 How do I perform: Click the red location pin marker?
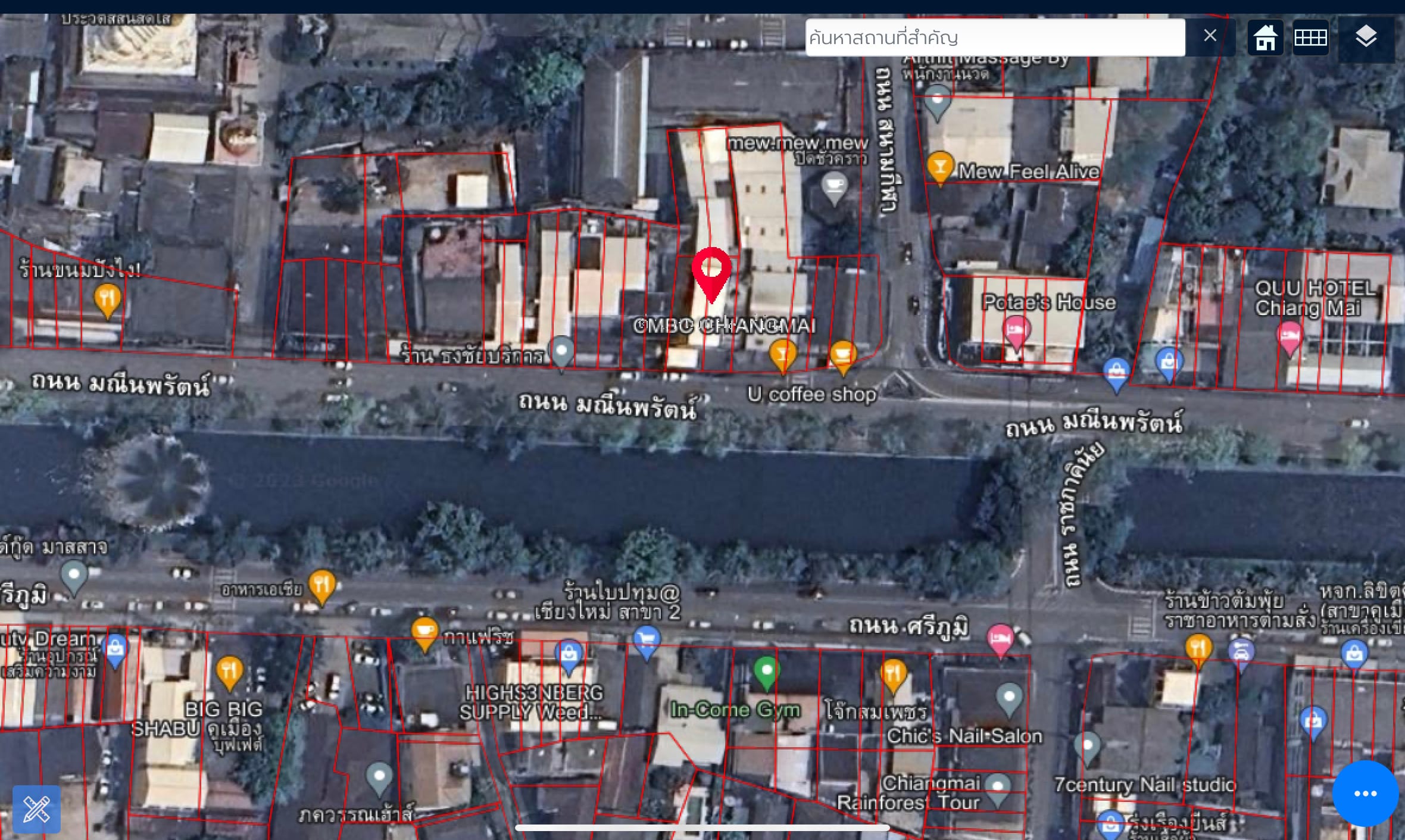tap(711, 274)
